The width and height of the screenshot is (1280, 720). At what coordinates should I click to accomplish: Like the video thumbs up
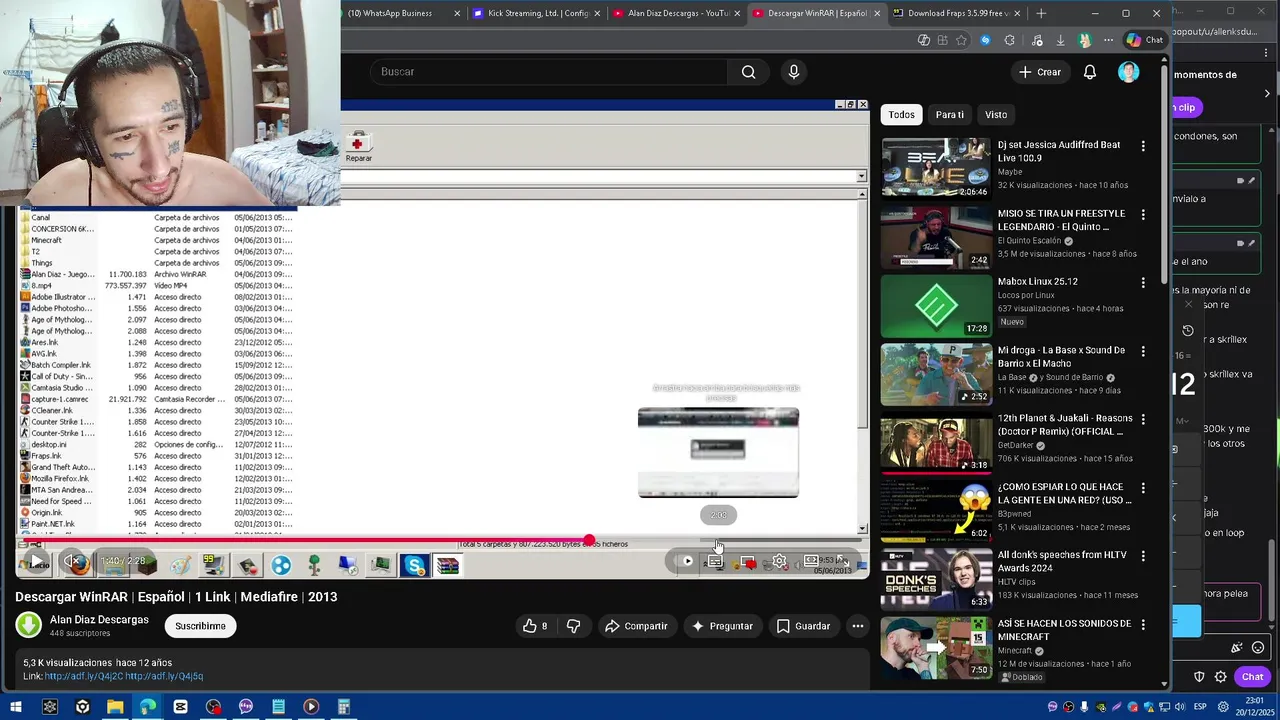tap(535, 626)
